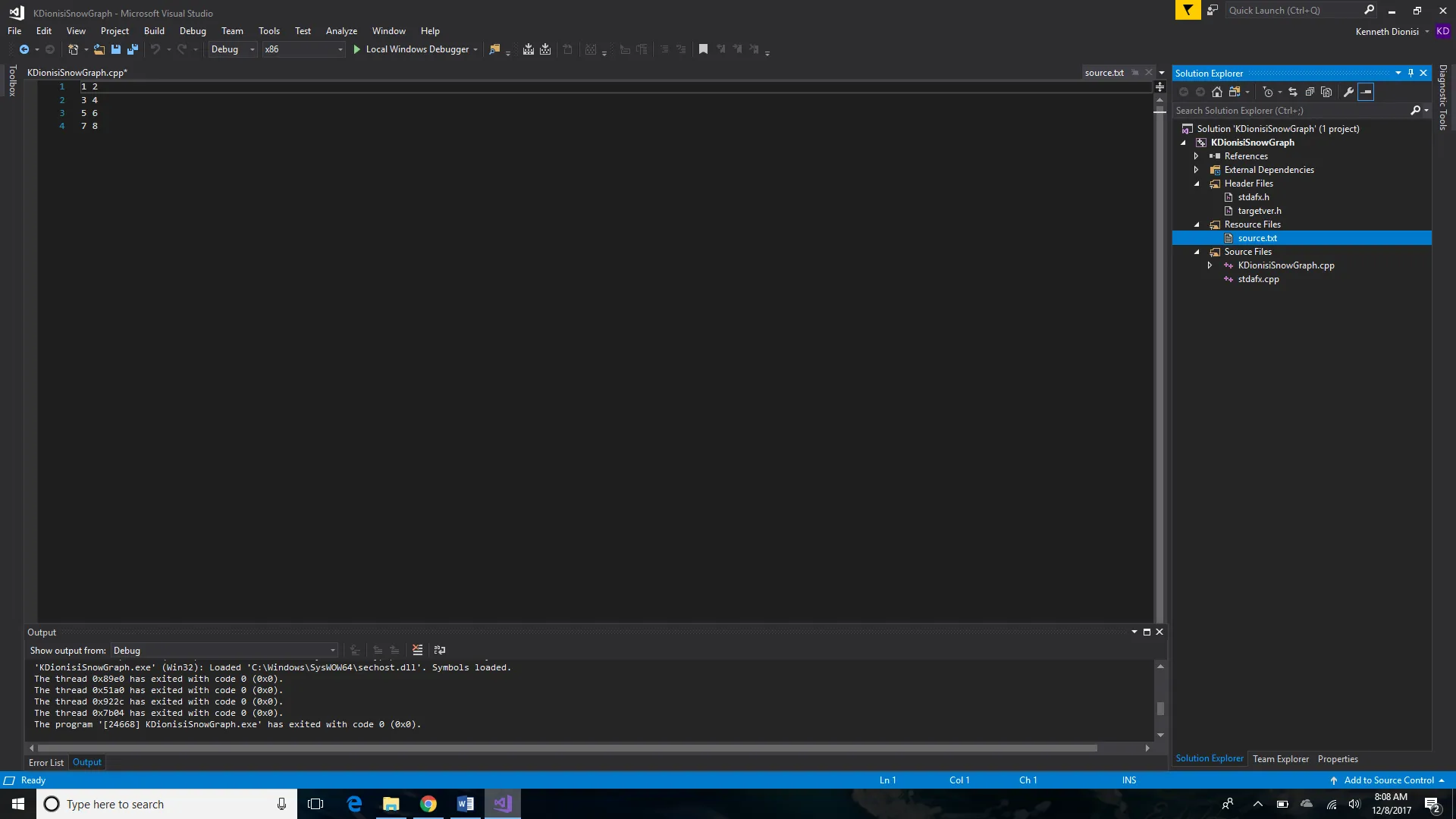This screenshot has width=1456, height=819.
Task: Click Collapse All icon in Solution Explorer
Action: point(1310,92)
